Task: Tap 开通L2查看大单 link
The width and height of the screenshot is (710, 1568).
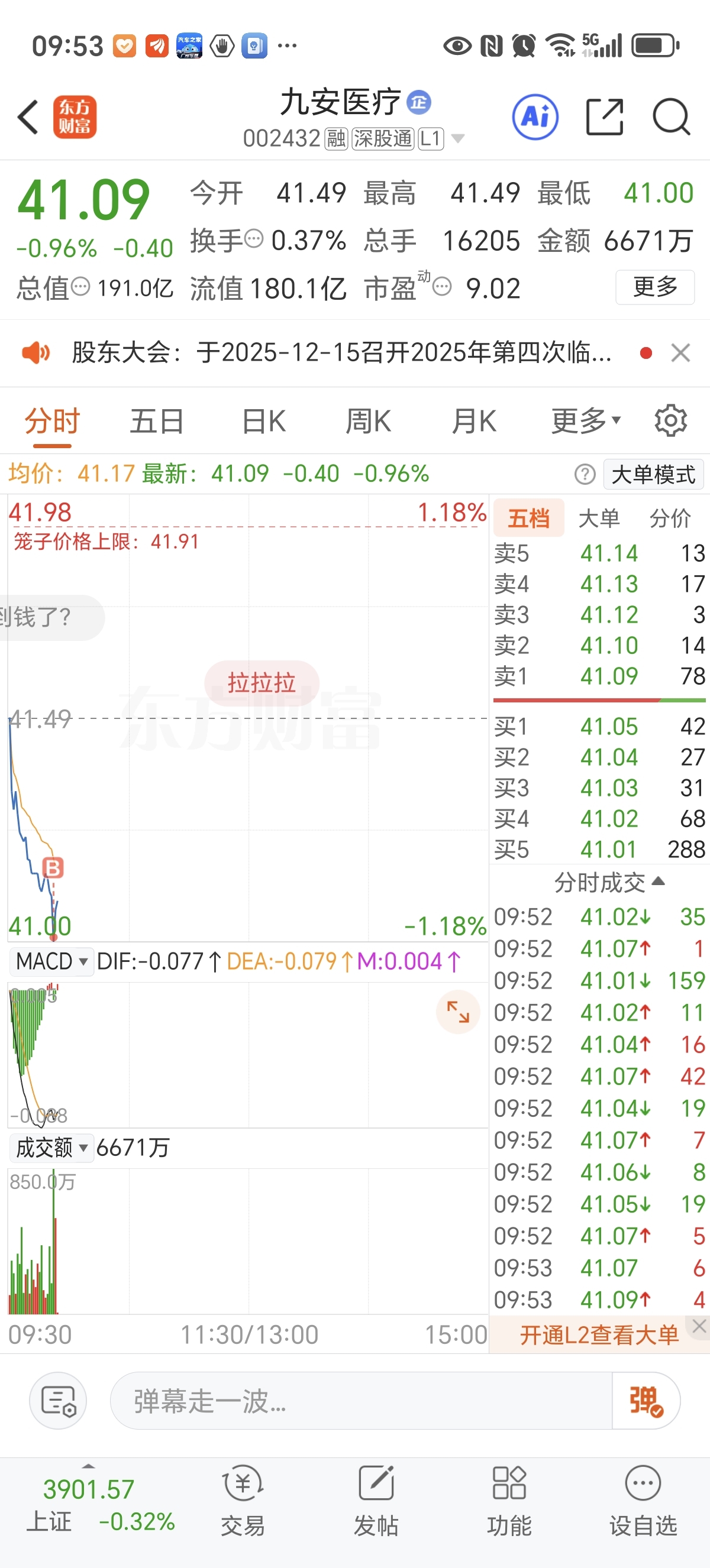Action: (599, 1335)
